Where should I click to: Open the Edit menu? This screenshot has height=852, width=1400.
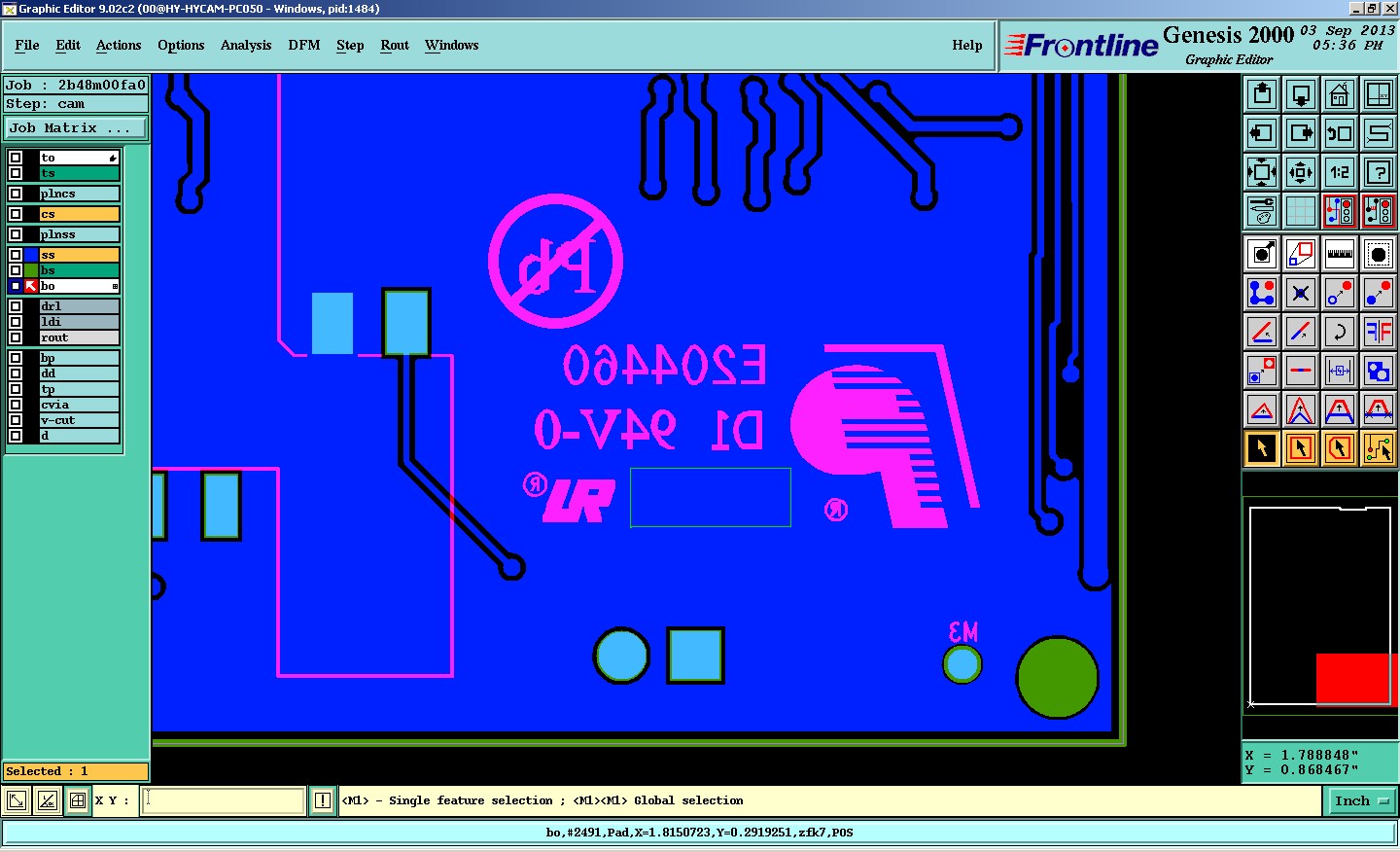[68, 45]
